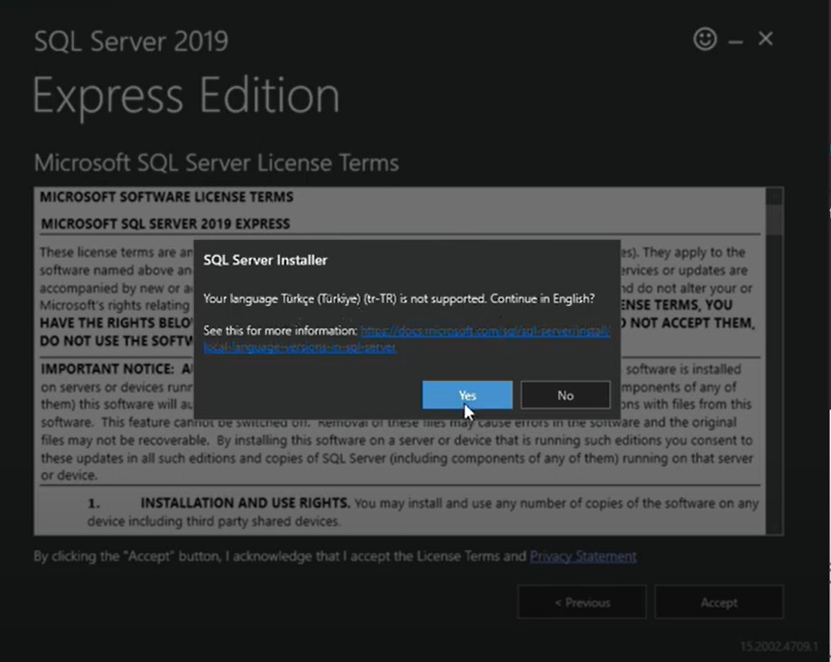Click the smiley feedback icon
The width and height of the screenshot is (831, 662).
(705, 39)
